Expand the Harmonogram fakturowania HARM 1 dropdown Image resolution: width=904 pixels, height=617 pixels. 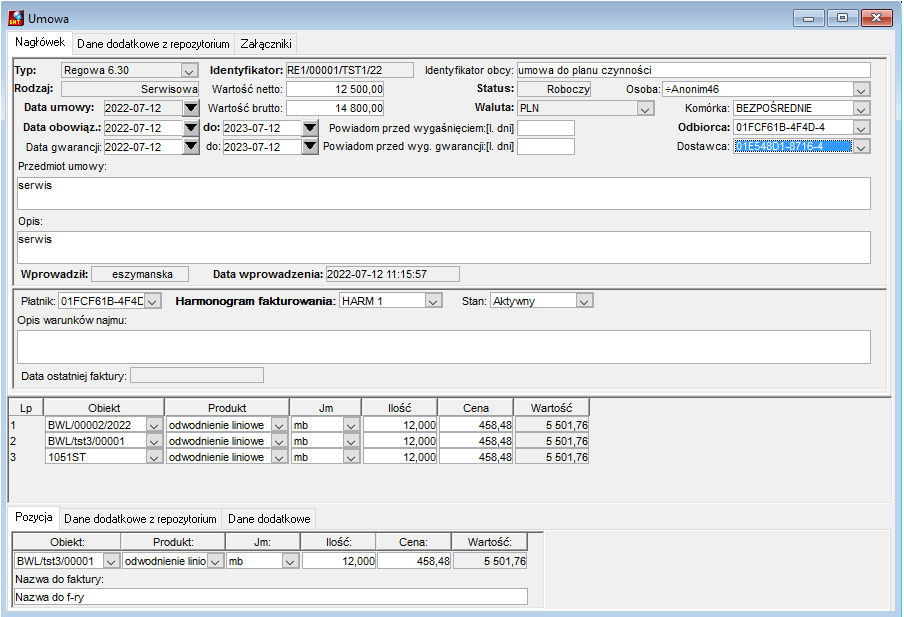tap(433, 301)
